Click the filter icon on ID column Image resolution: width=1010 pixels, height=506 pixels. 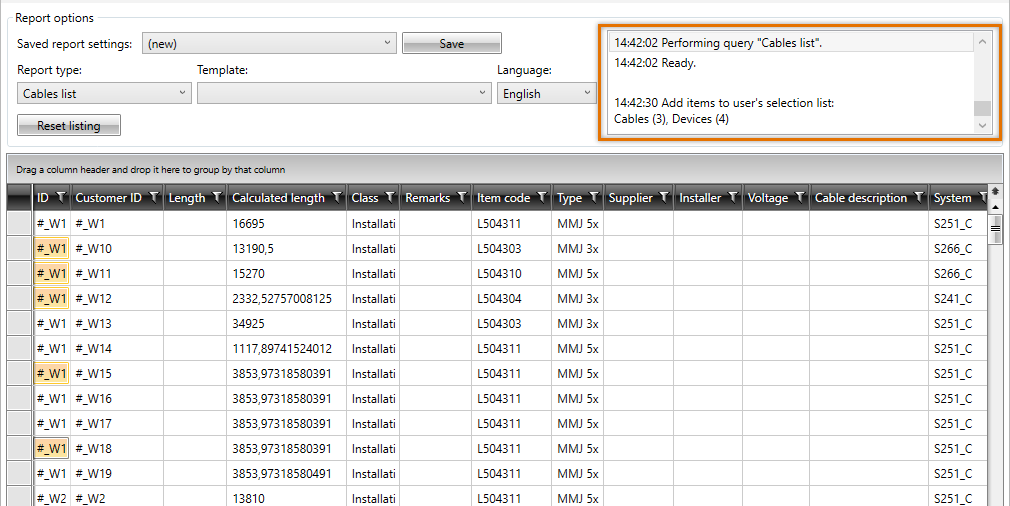coord(61,198)
